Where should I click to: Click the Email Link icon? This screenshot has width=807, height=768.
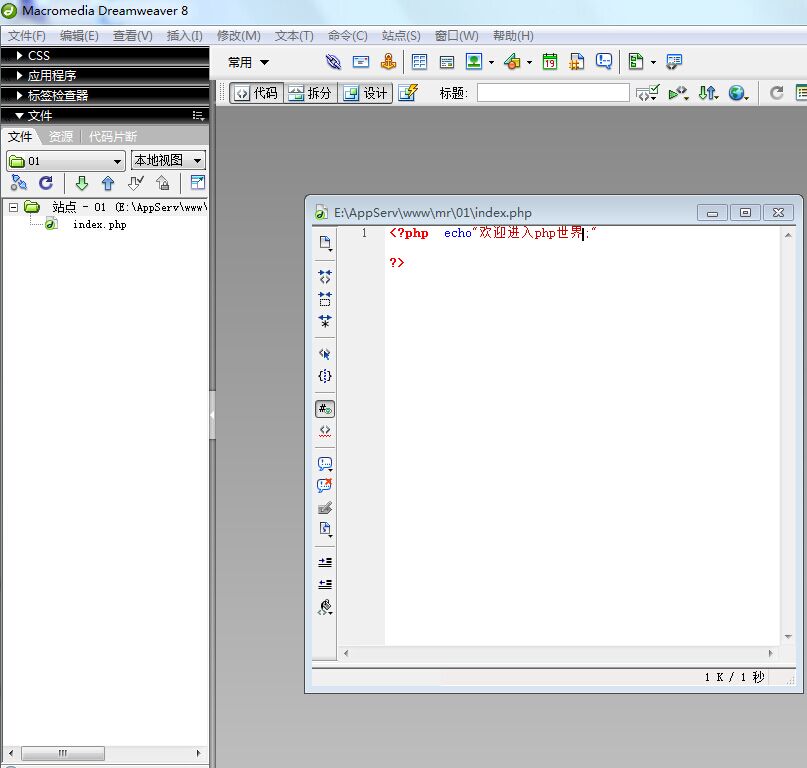coord(361,62)
